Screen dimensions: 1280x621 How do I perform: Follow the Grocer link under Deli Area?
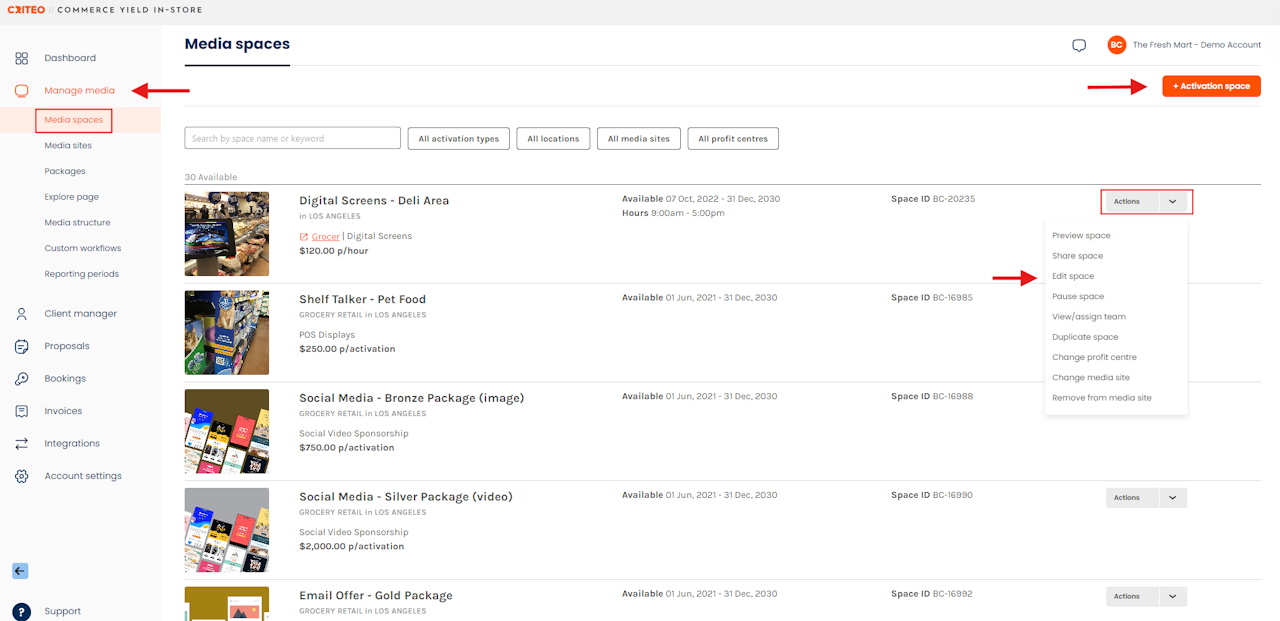[x=325, y=237]
